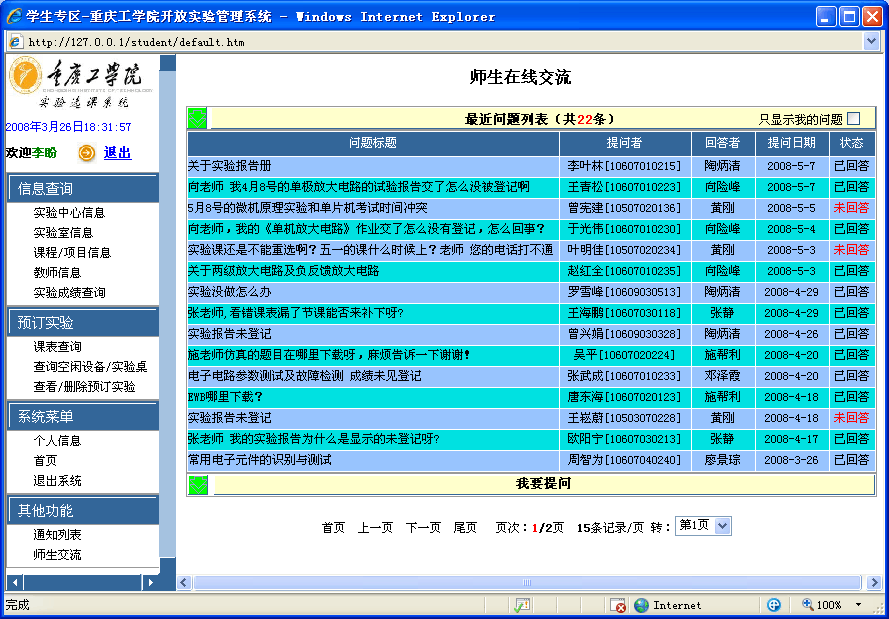Click the 退出 logout link
The height and width of the screenshot is (619, 889).
[117, 153]
